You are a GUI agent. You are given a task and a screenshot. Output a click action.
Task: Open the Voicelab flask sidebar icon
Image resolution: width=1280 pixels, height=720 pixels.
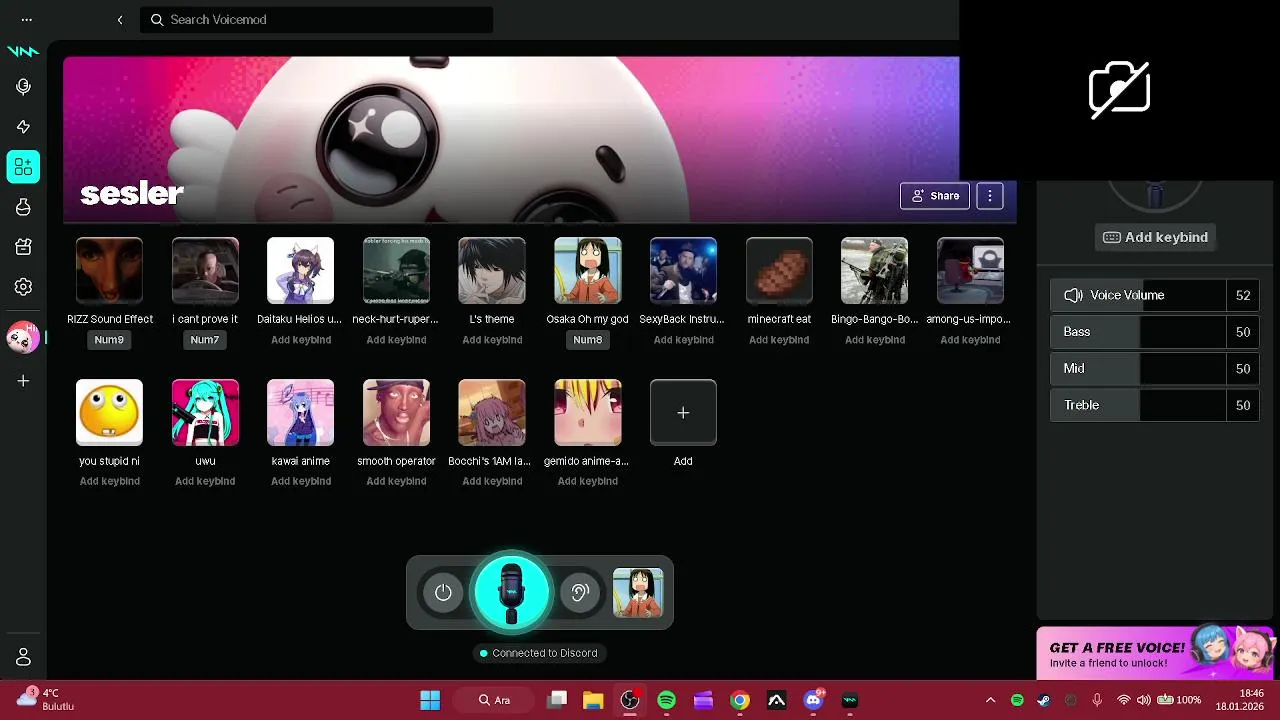click(x=23, y=207)
